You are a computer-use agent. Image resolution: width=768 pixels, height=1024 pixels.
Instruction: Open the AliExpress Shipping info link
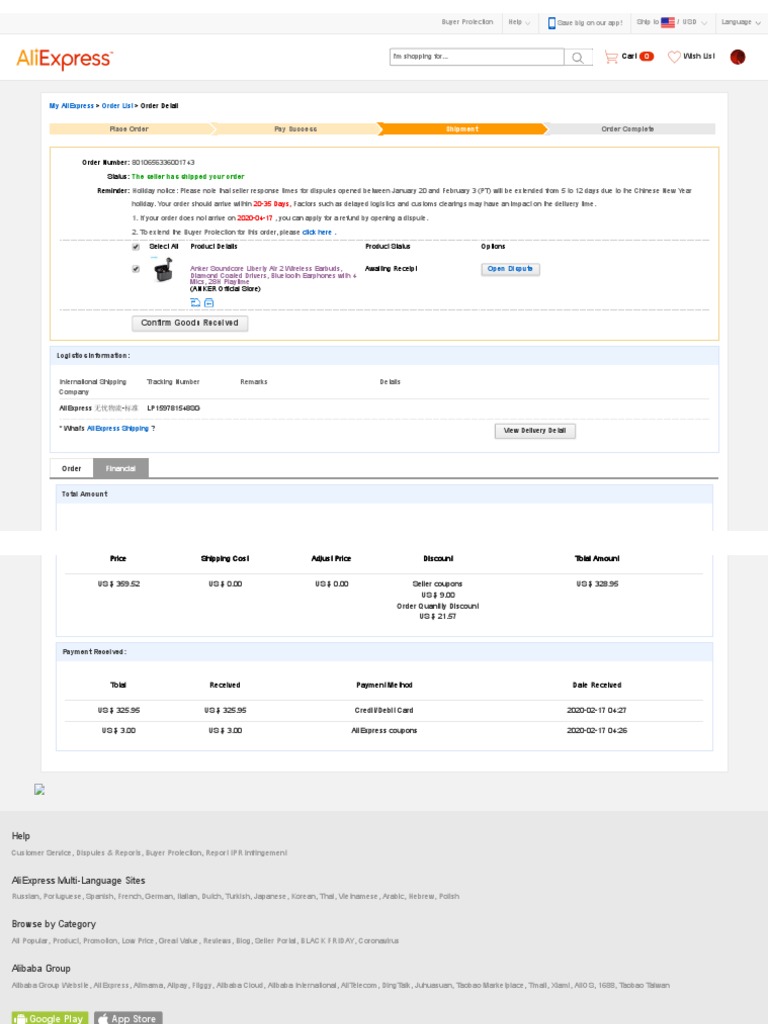click(x=118, y=428)
